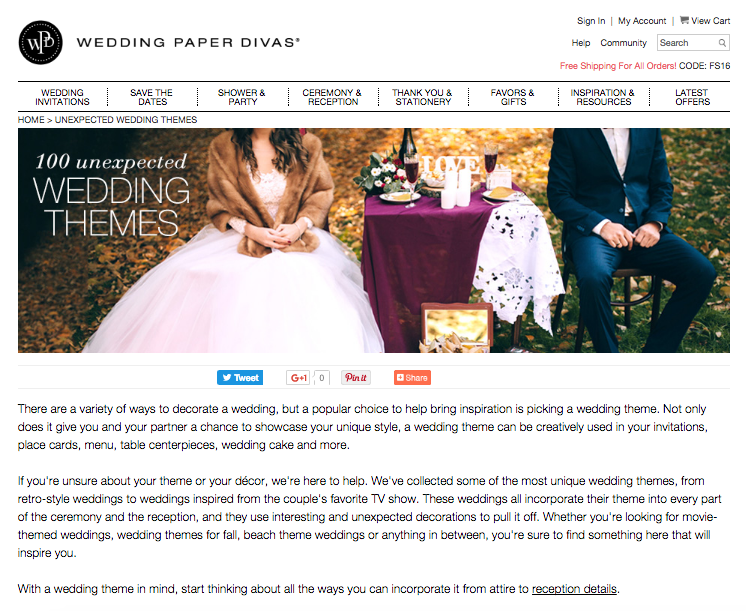The width and height of the screenshot is (746, 611).
Task: Click the Sign In link
Action: pos(591,20)
